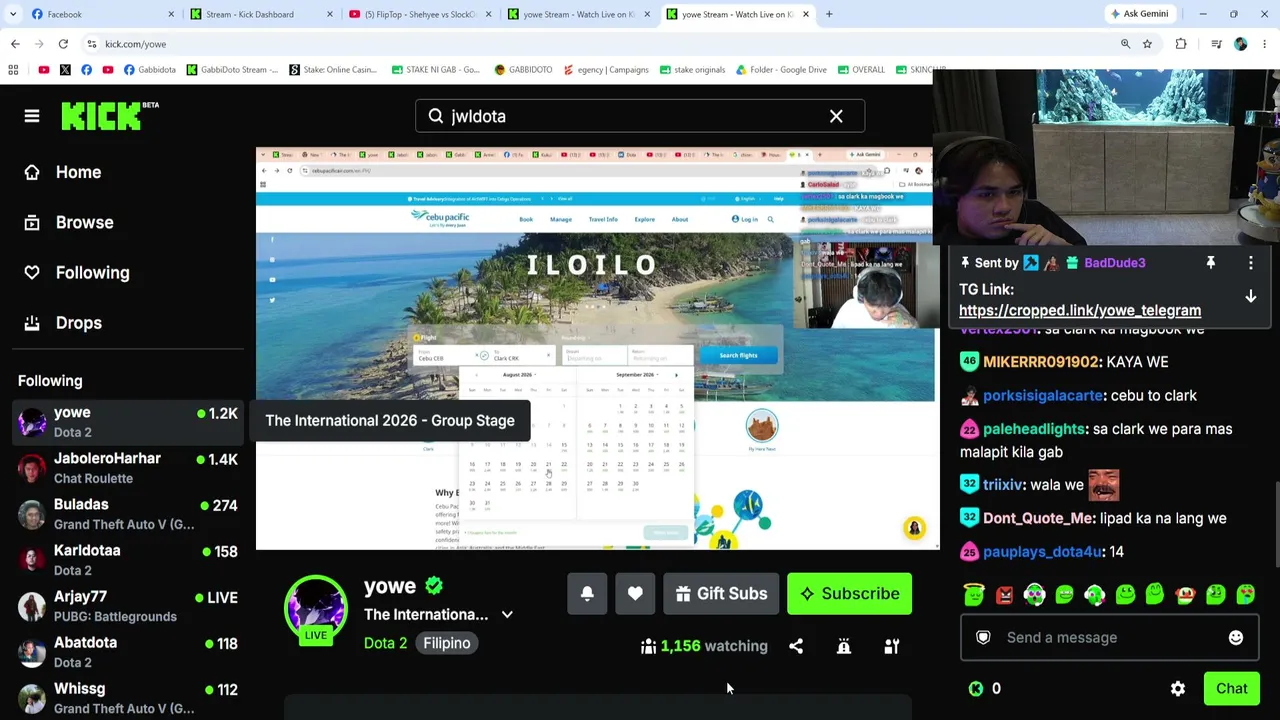This screenshot has height=720, width=1280.
Task: Toggle the heart follow button
Action: (x=635, y=594)
